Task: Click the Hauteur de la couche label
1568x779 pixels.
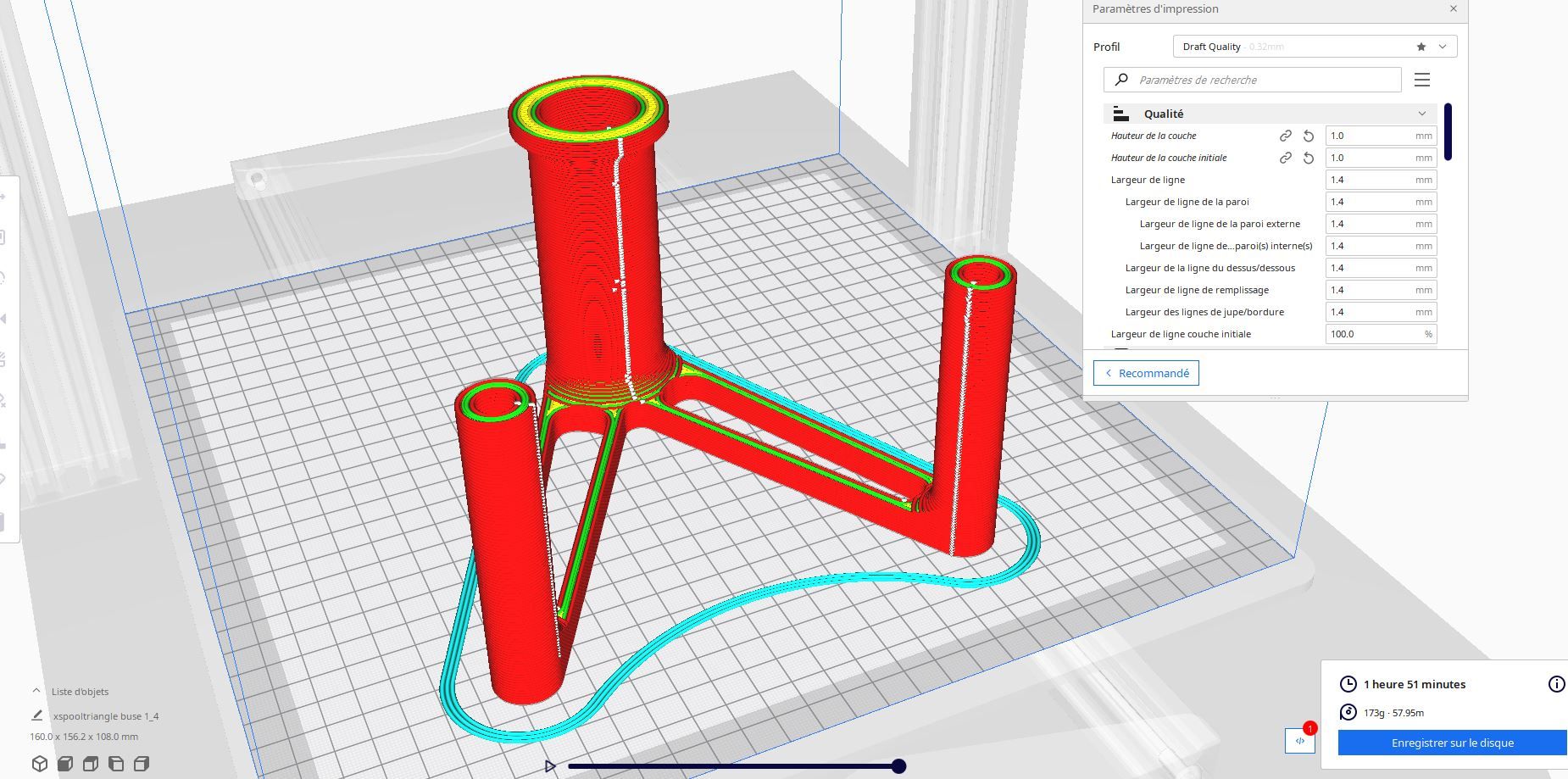Action: [1154, 136]
